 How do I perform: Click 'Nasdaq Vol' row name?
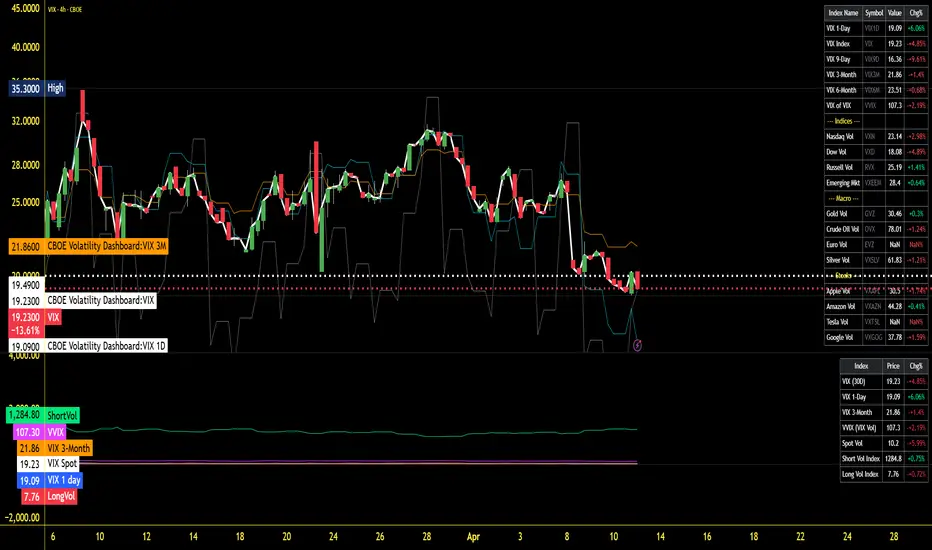pyautogui.click(x=840, y=137)
